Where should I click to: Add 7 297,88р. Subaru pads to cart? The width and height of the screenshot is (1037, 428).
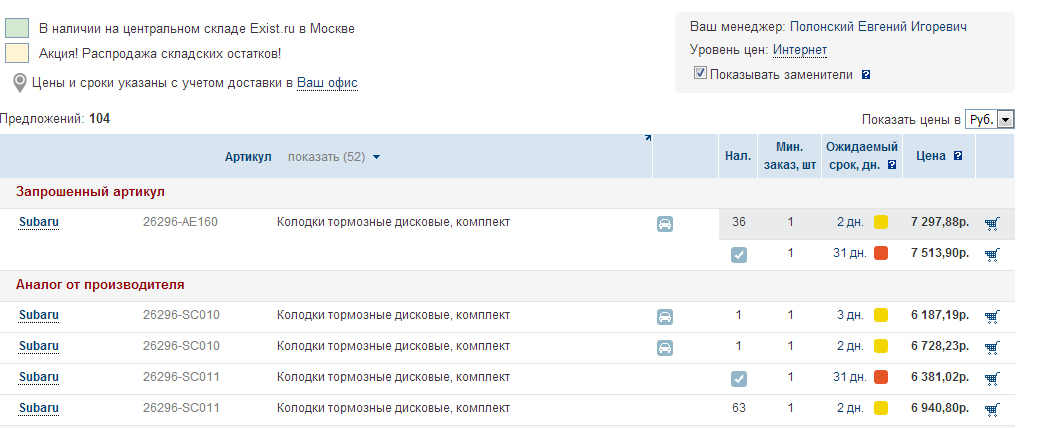click(991, 223)
